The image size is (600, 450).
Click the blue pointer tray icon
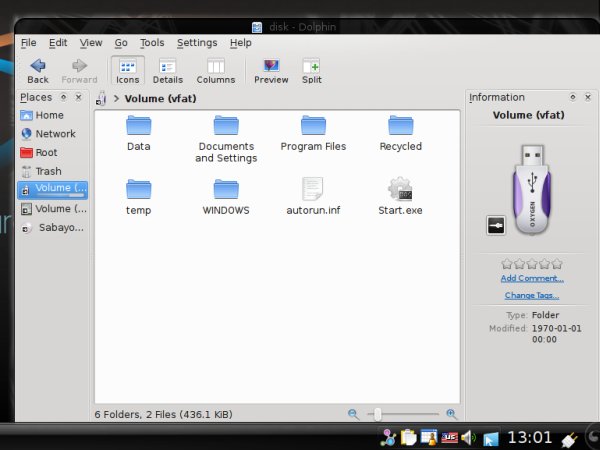point(491,439)
